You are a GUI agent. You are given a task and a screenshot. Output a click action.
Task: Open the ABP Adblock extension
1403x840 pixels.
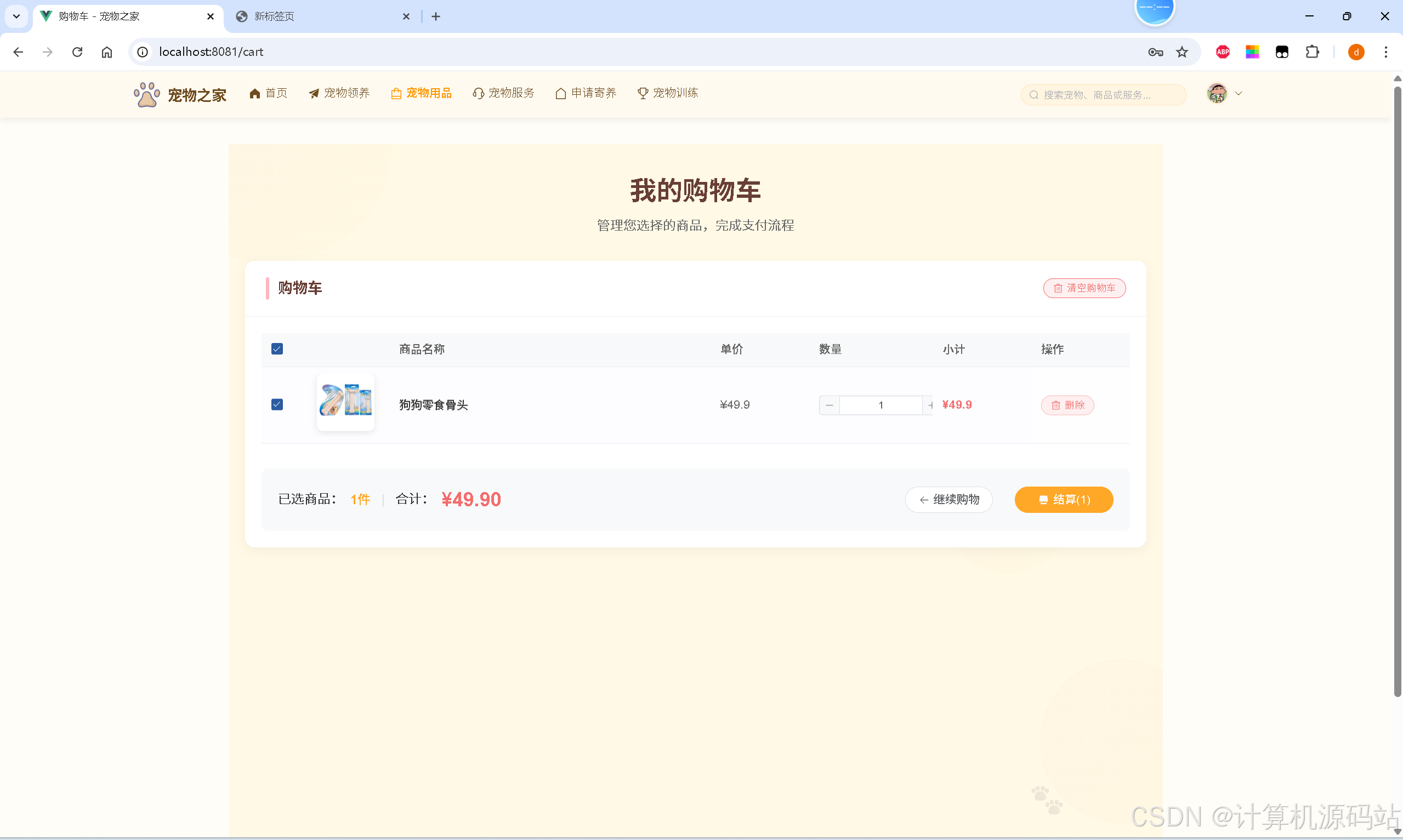1223,52
